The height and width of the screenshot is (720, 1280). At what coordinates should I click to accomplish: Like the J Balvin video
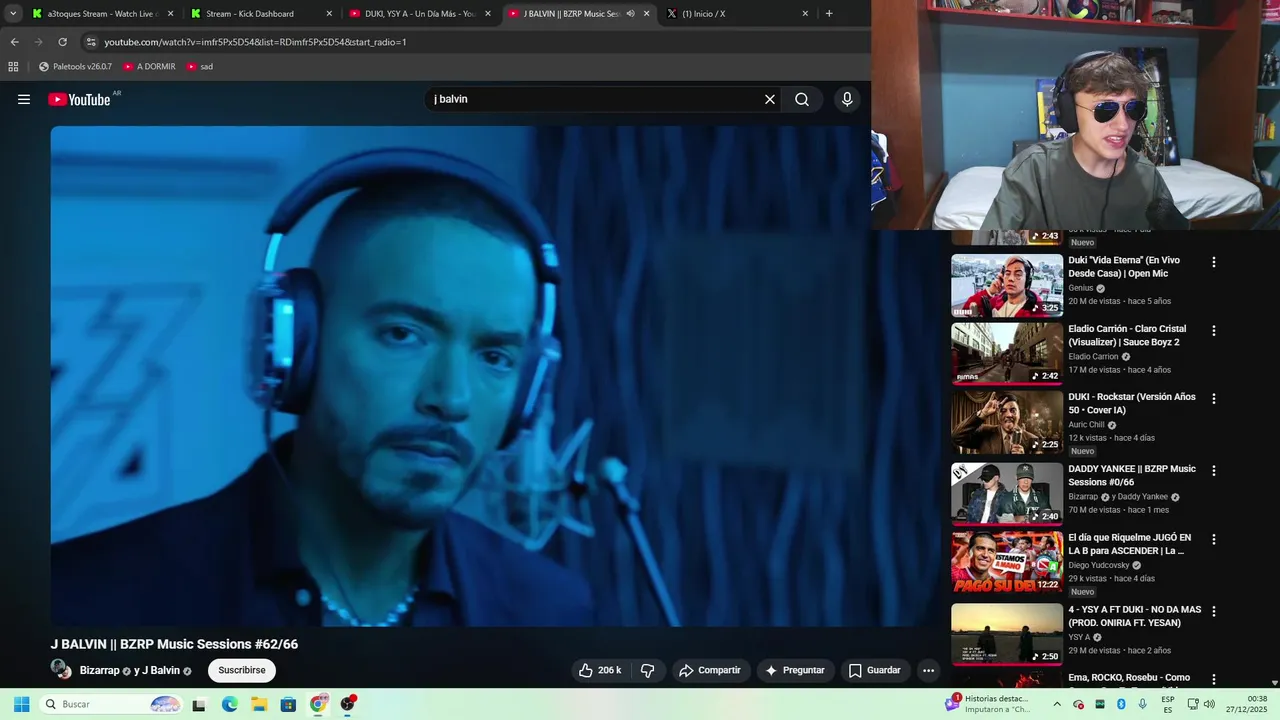point(599,670)
